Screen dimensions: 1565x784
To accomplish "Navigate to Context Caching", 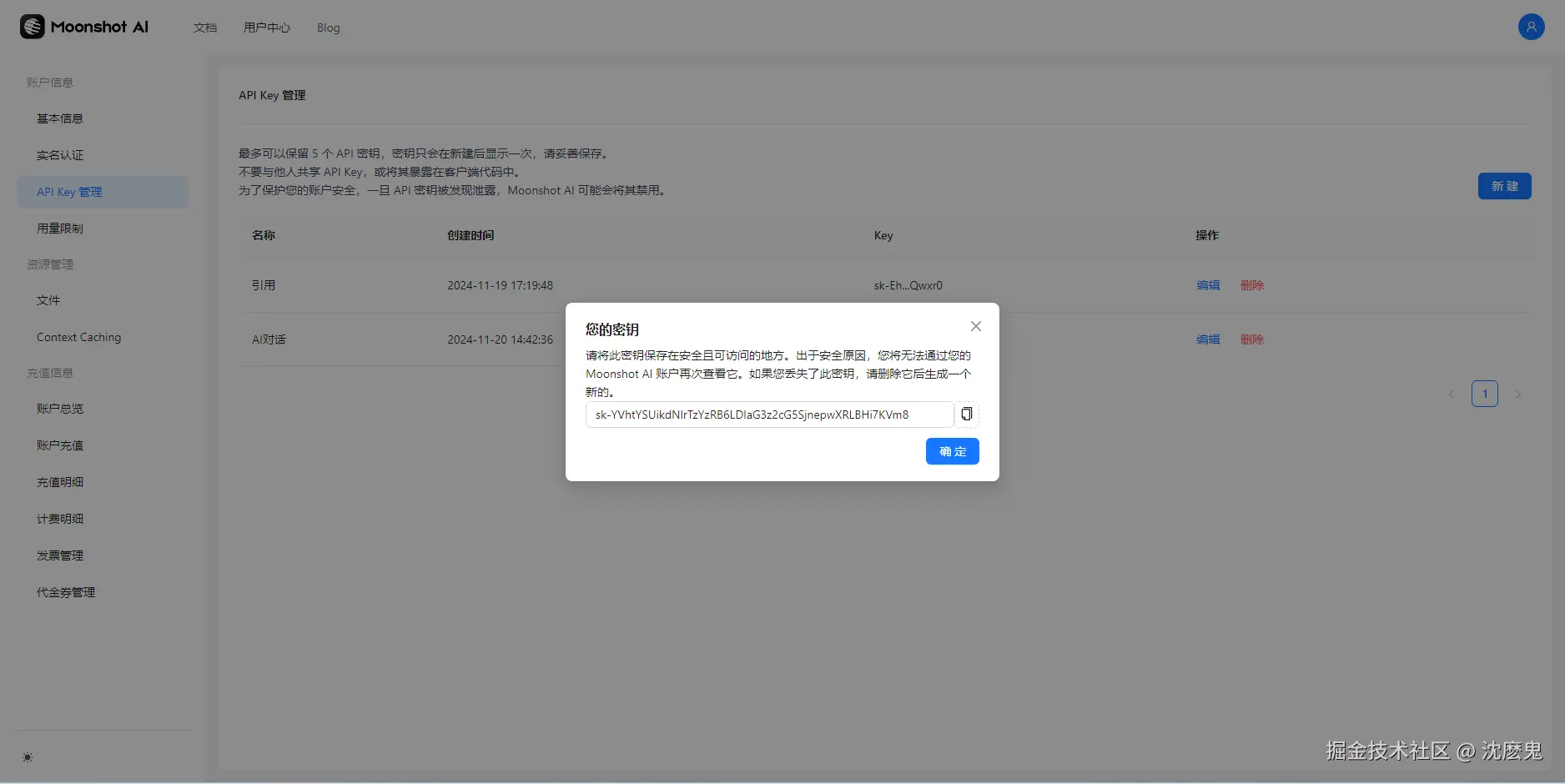I will (79, 337).
